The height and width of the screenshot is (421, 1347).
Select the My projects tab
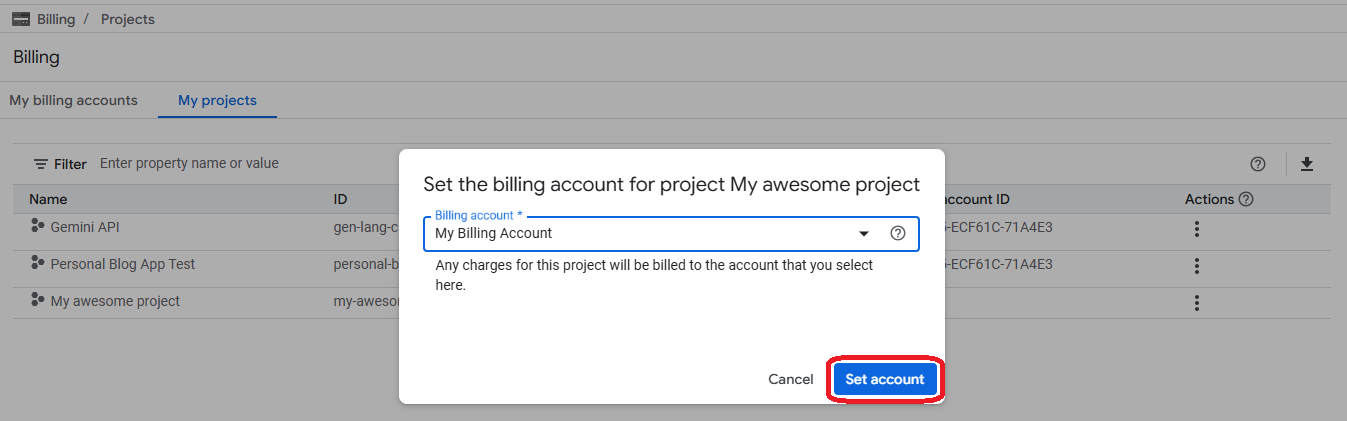pyautogui.click(x=217, y=100)
